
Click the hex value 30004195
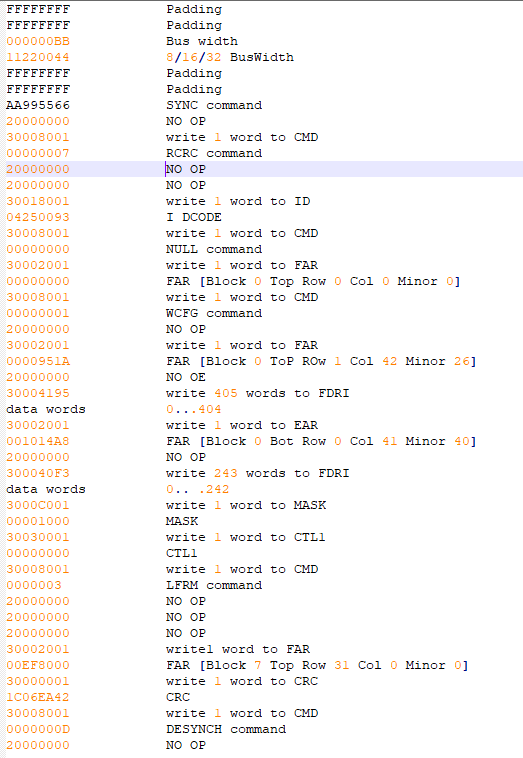click(x=38, y=393)
